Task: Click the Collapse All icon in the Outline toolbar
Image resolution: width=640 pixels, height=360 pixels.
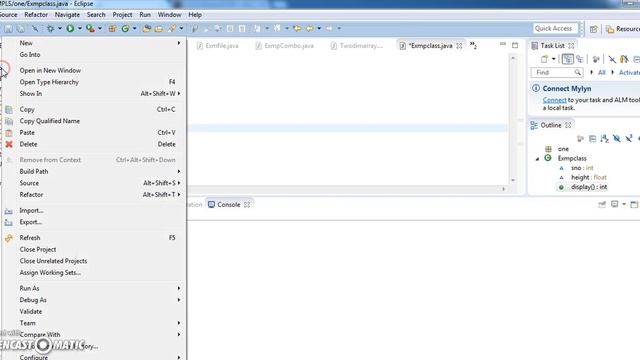Action: pos(592,139)
